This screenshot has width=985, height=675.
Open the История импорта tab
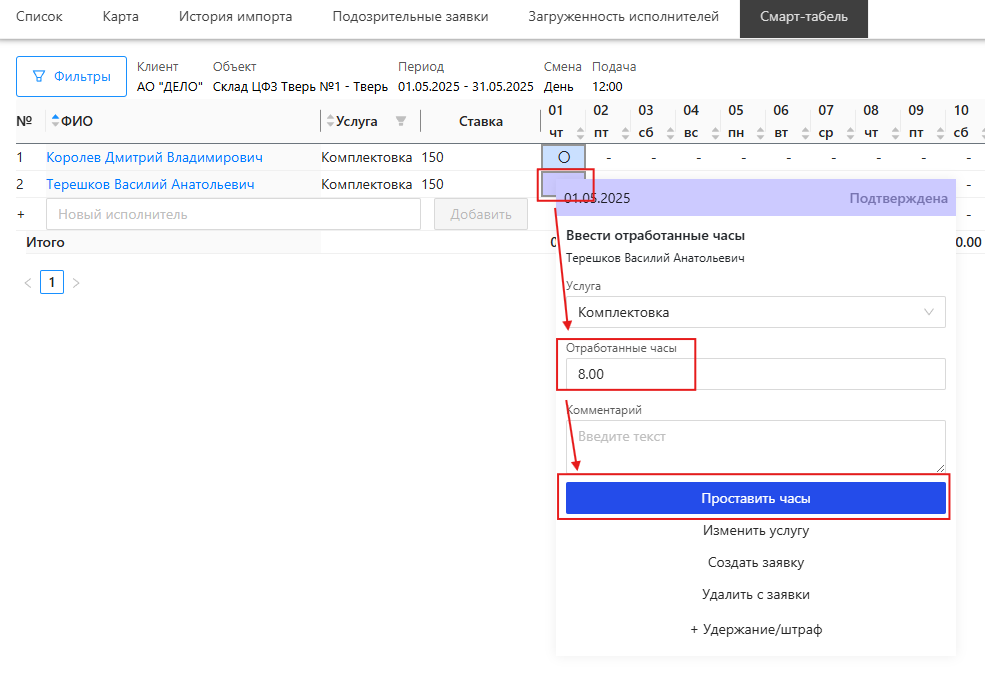pos(235,17)
